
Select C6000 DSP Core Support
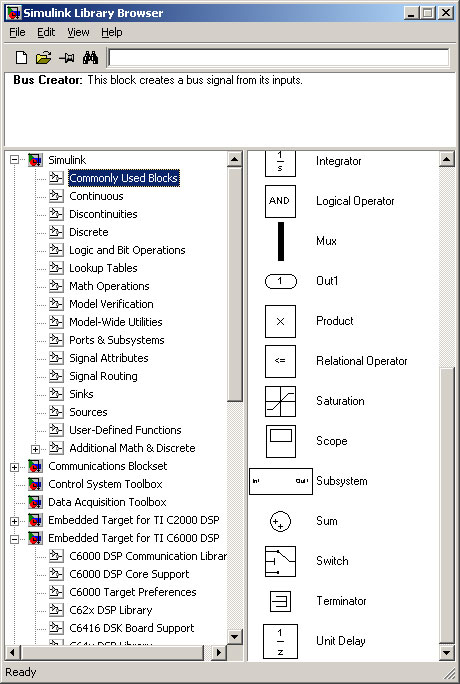(129, 574)
